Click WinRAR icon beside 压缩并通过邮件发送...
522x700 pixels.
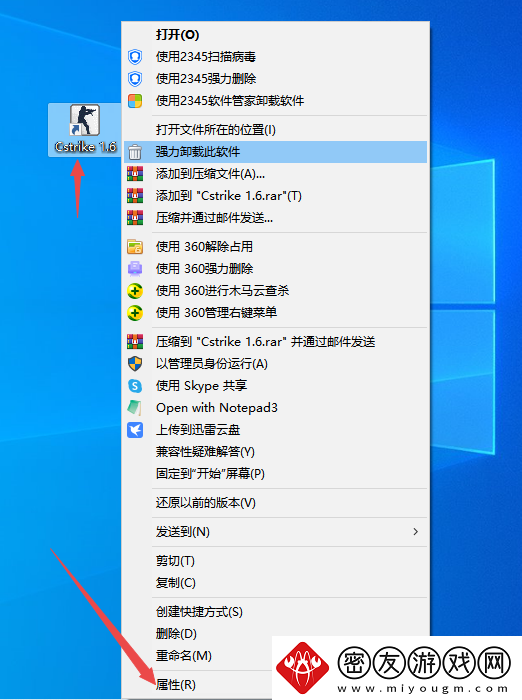[135, 217]
